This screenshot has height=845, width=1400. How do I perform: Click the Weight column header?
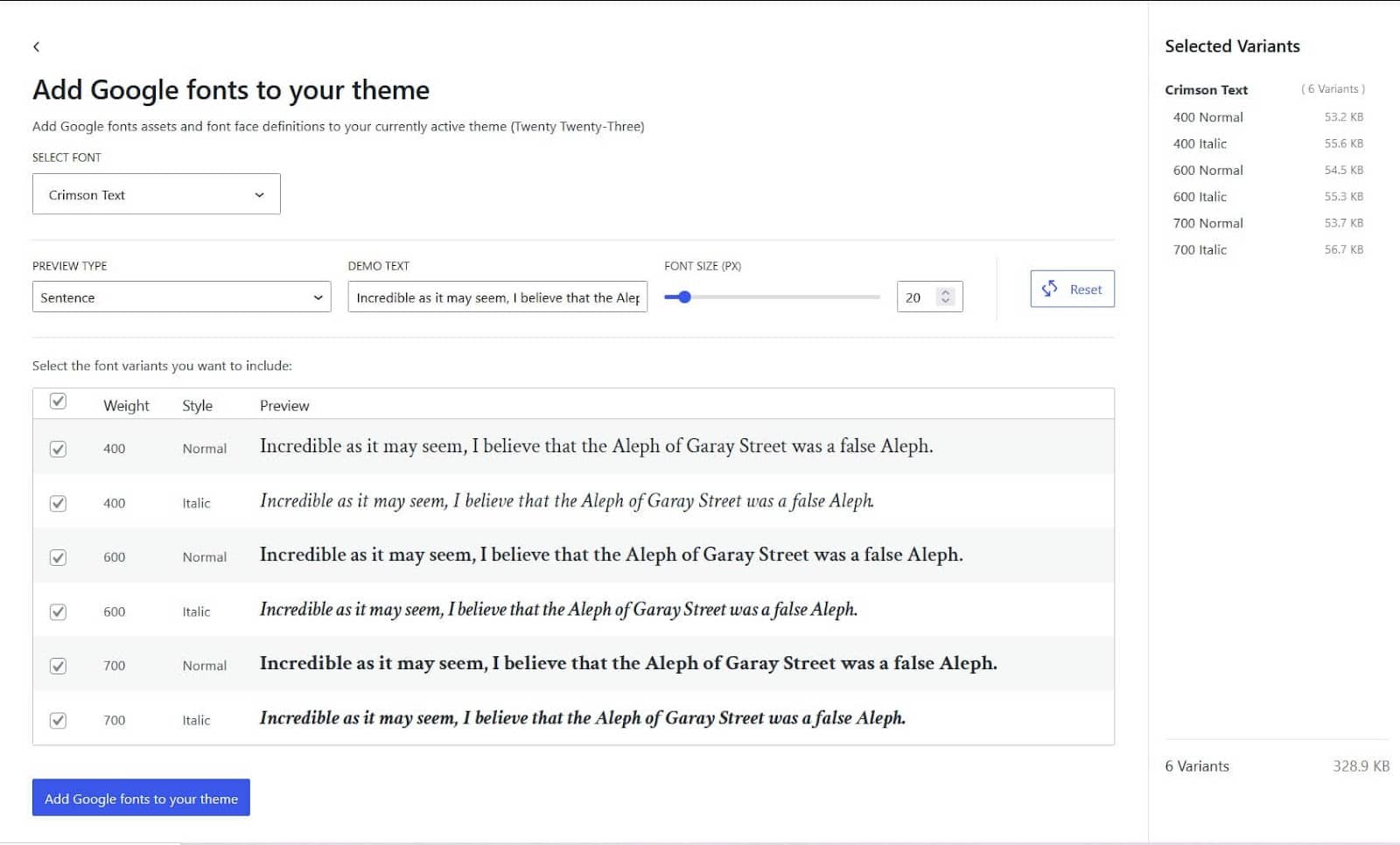coord(126,406)
